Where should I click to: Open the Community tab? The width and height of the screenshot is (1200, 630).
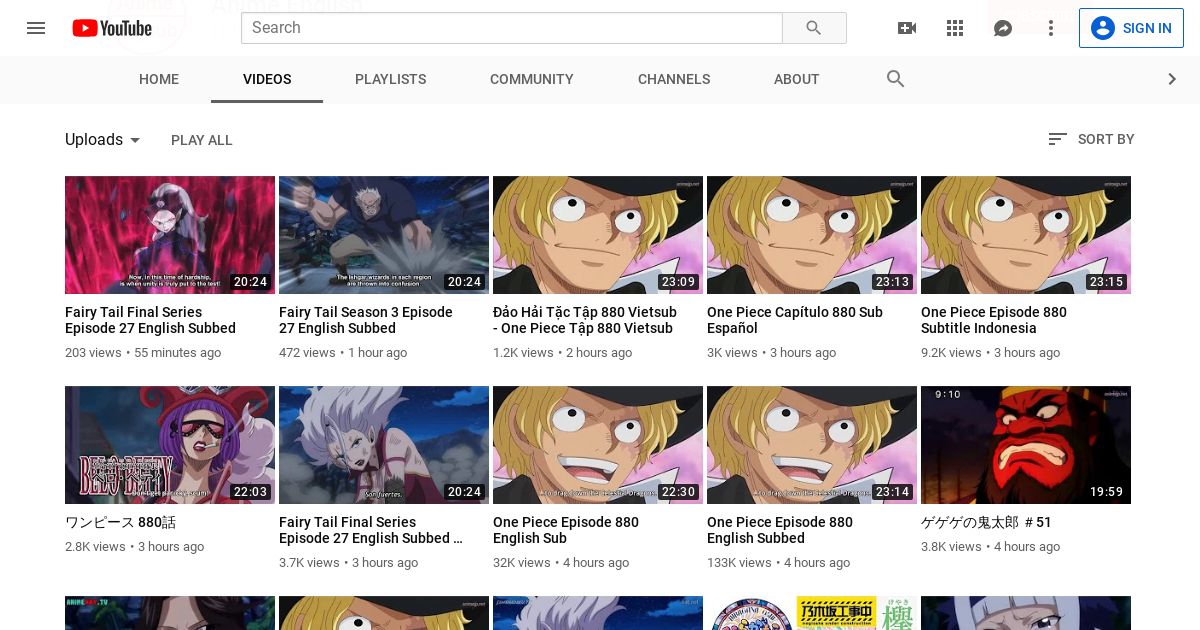(532, 79)
